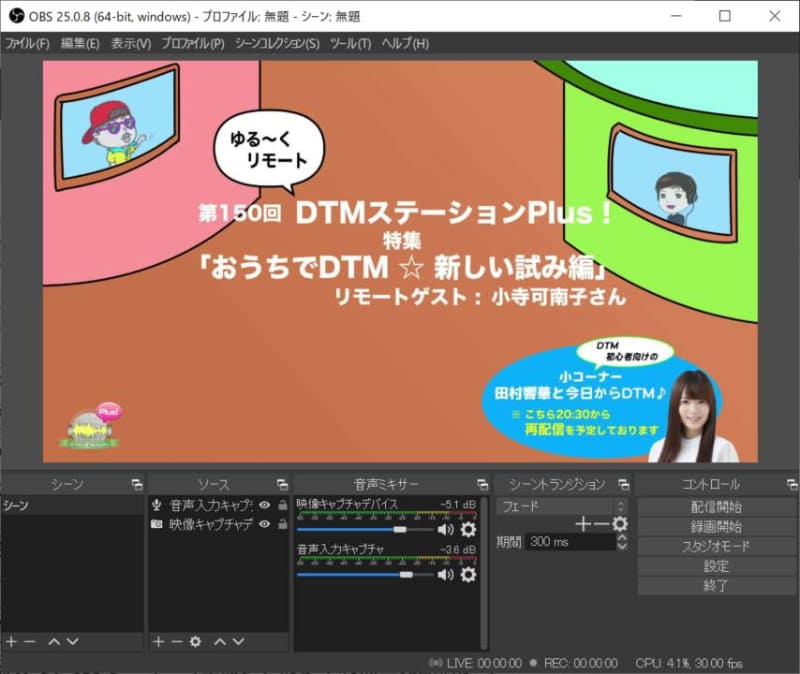This screenshot has width=800, height=674.
Task: Add a new scene with the plus icon
Action: pos(11,641)
